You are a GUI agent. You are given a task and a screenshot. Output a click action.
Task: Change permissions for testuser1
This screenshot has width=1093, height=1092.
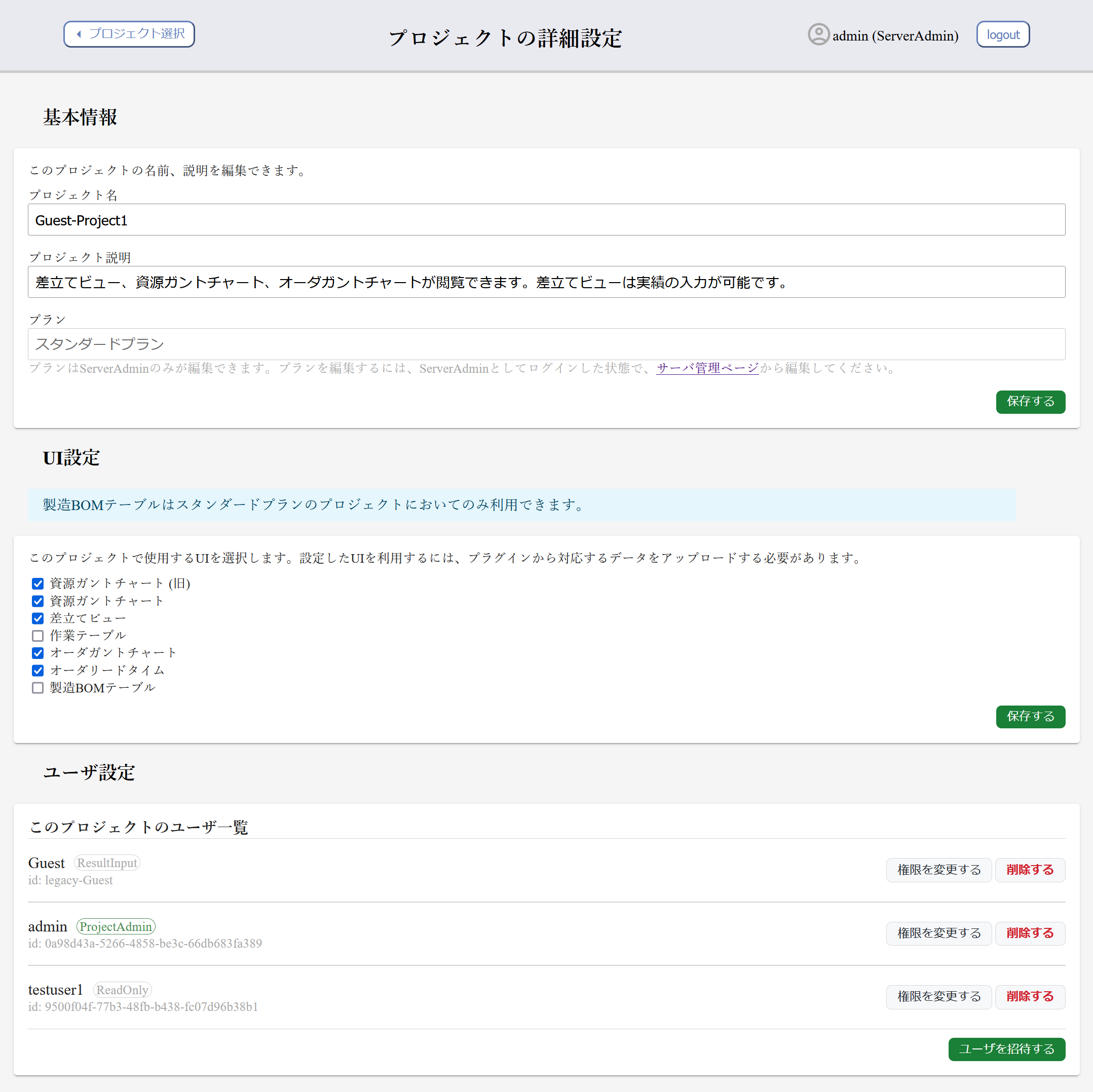click(x=938, y=996)
